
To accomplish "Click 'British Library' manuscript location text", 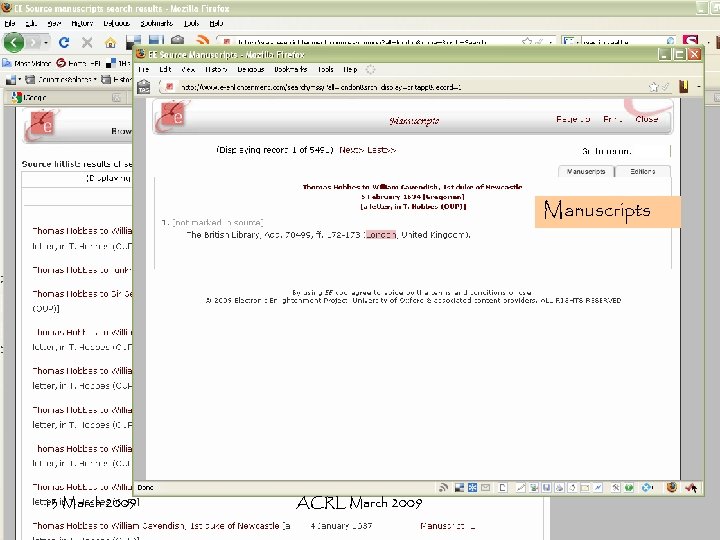I will (x=224, y=235).
